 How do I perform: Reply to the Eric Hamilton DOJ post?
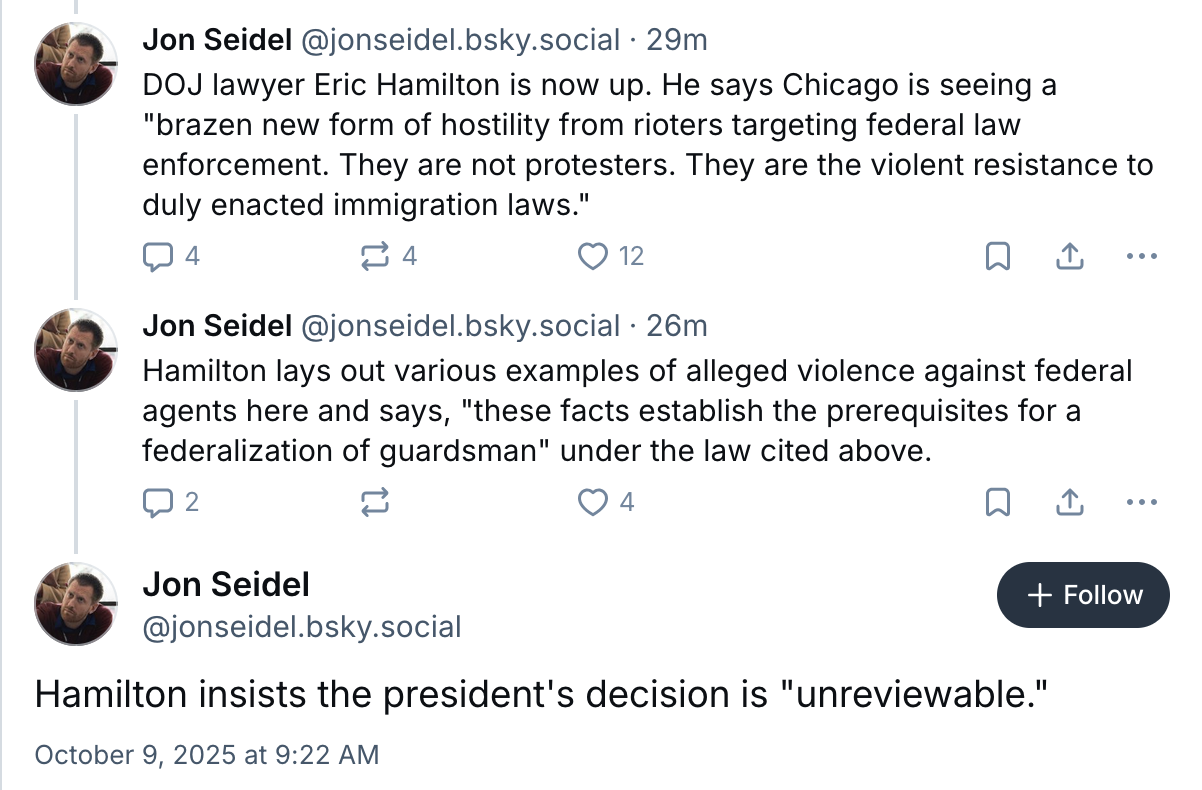point(158,257)
